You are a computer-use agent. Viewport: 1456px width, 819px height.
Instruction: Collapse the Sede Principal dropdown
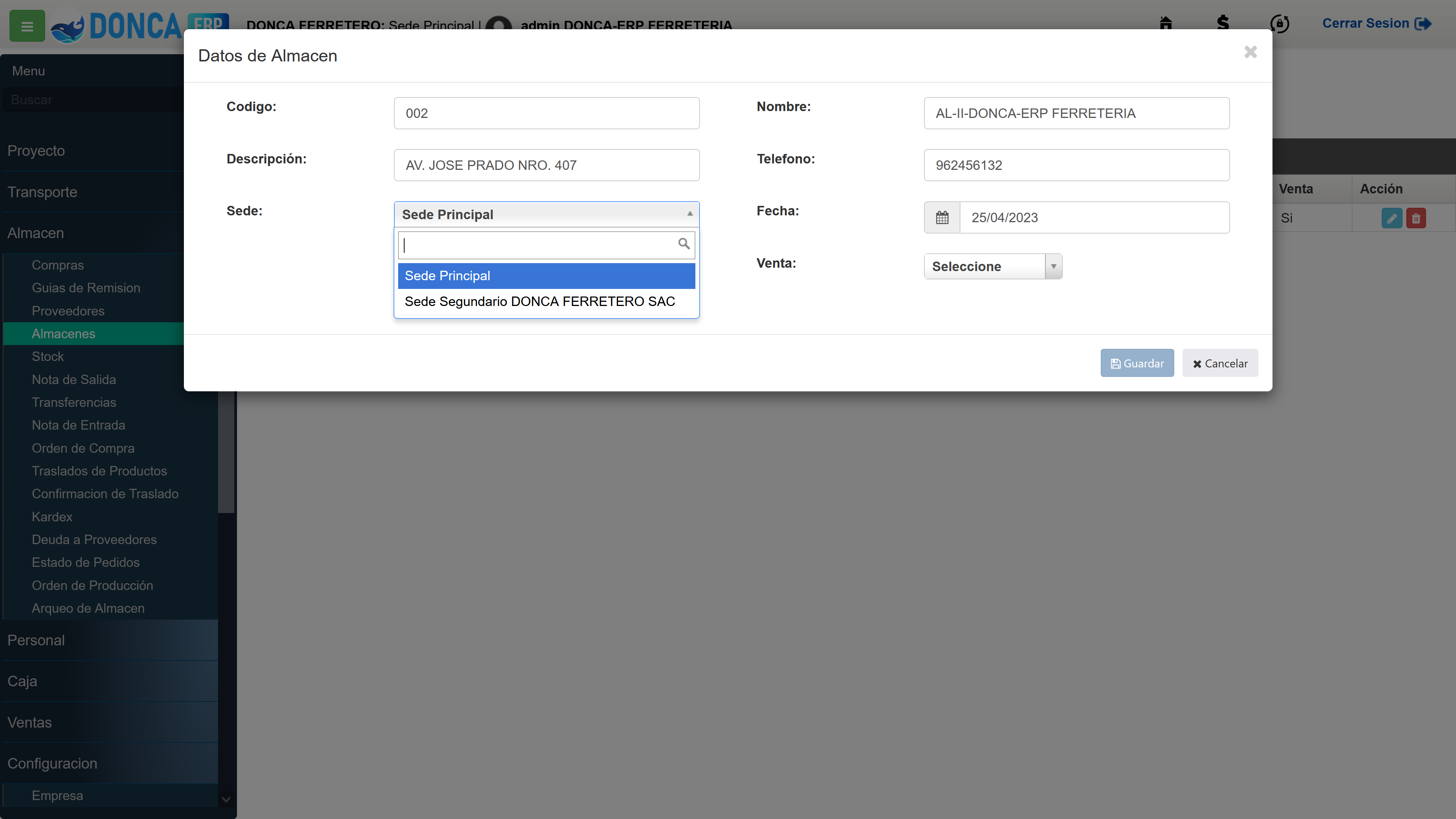pyautogui.click(x=546, y=214)
